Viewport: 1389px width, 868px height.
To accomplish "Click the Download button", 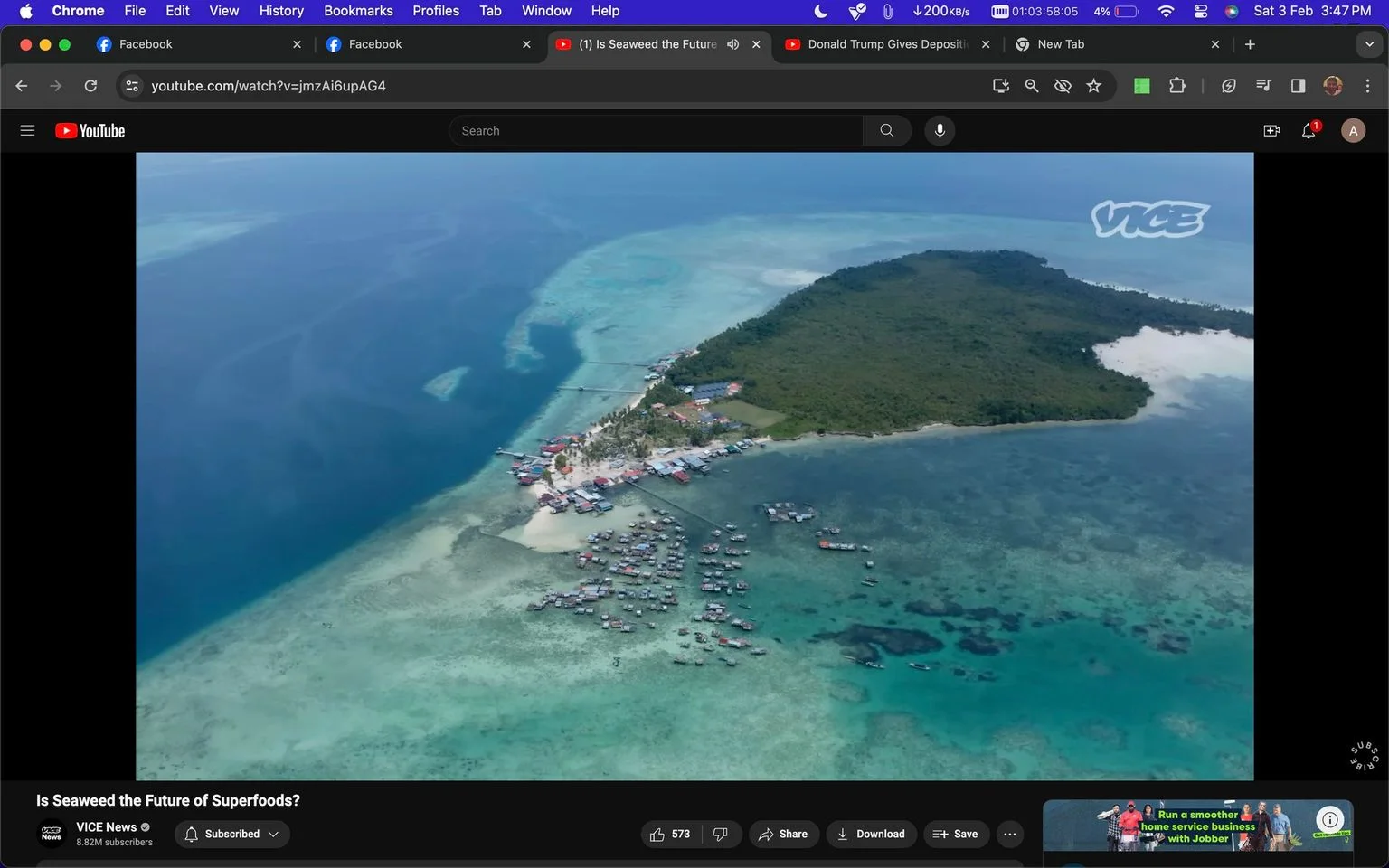I will (871, 834).
